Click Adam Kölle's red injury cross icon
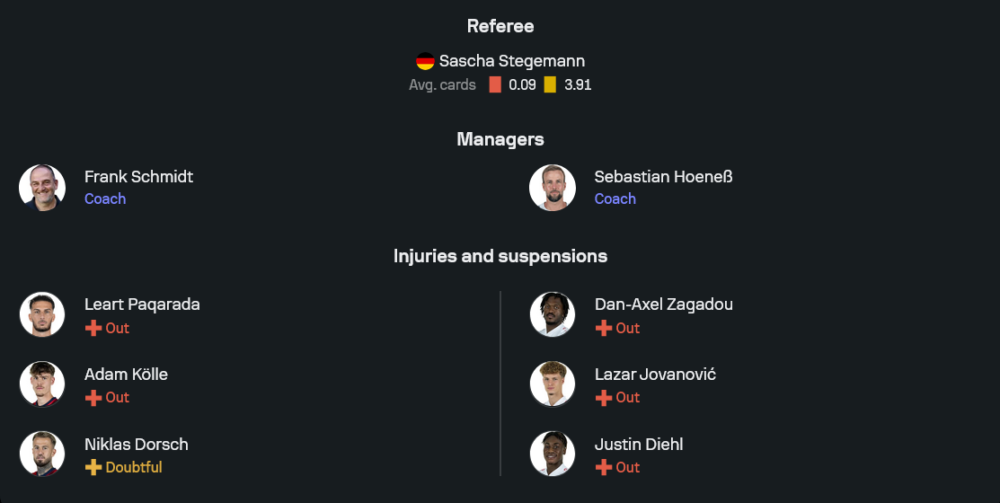This screenshot has height=503, width=1000. (x=93, y=397)
